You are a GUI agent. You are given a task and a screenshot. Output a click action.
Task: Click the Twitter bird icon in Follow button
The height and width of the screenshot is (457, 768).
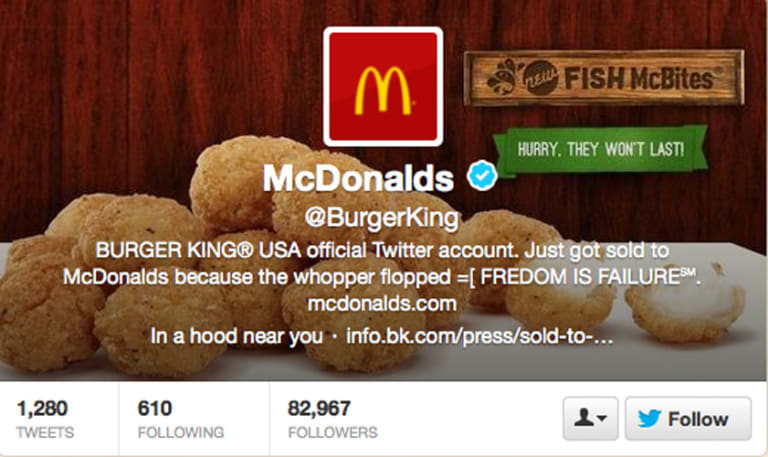coord(649,419)
